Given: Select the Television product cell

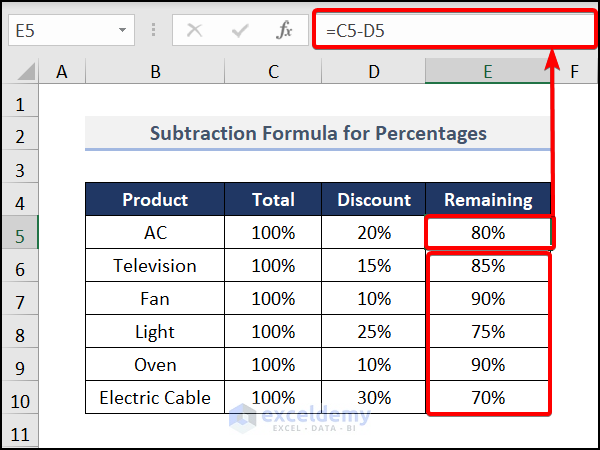Looking at the screenshot, I should coord(155,266).
